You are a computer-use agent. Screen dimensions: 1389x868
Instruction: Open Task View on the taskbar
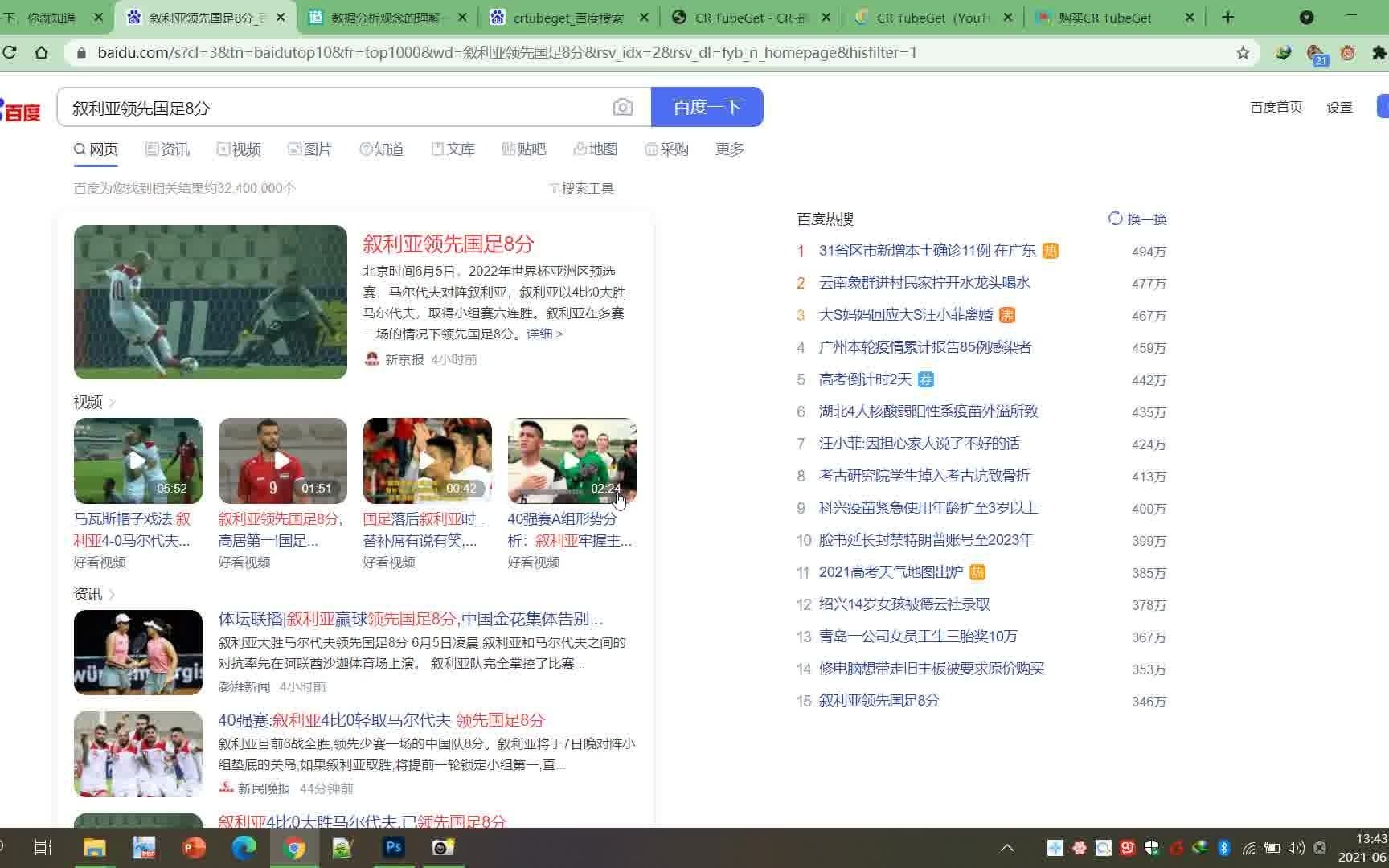43,847
